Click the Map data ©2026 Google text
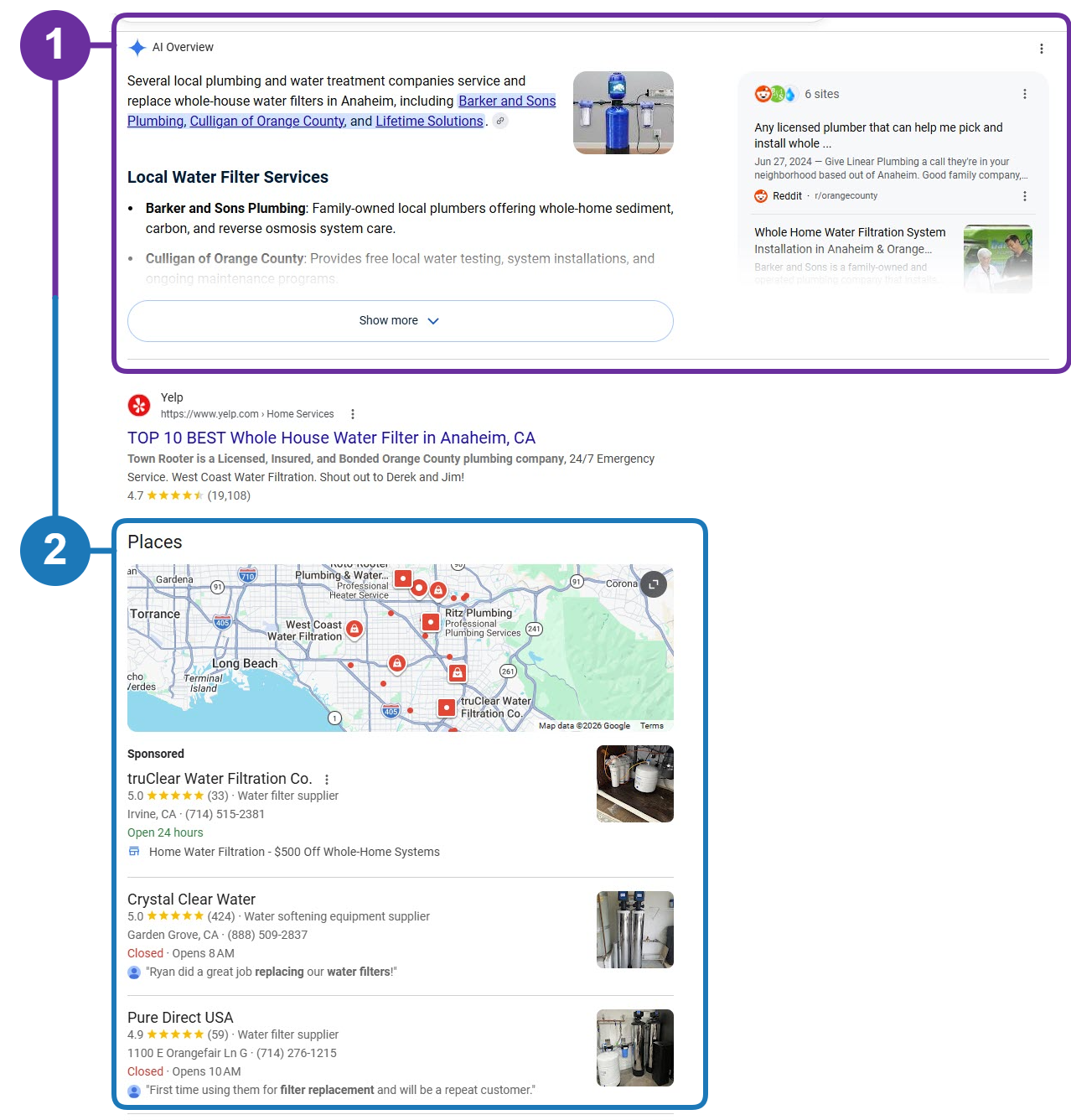1071x1120 pixels. click(584, 726)
